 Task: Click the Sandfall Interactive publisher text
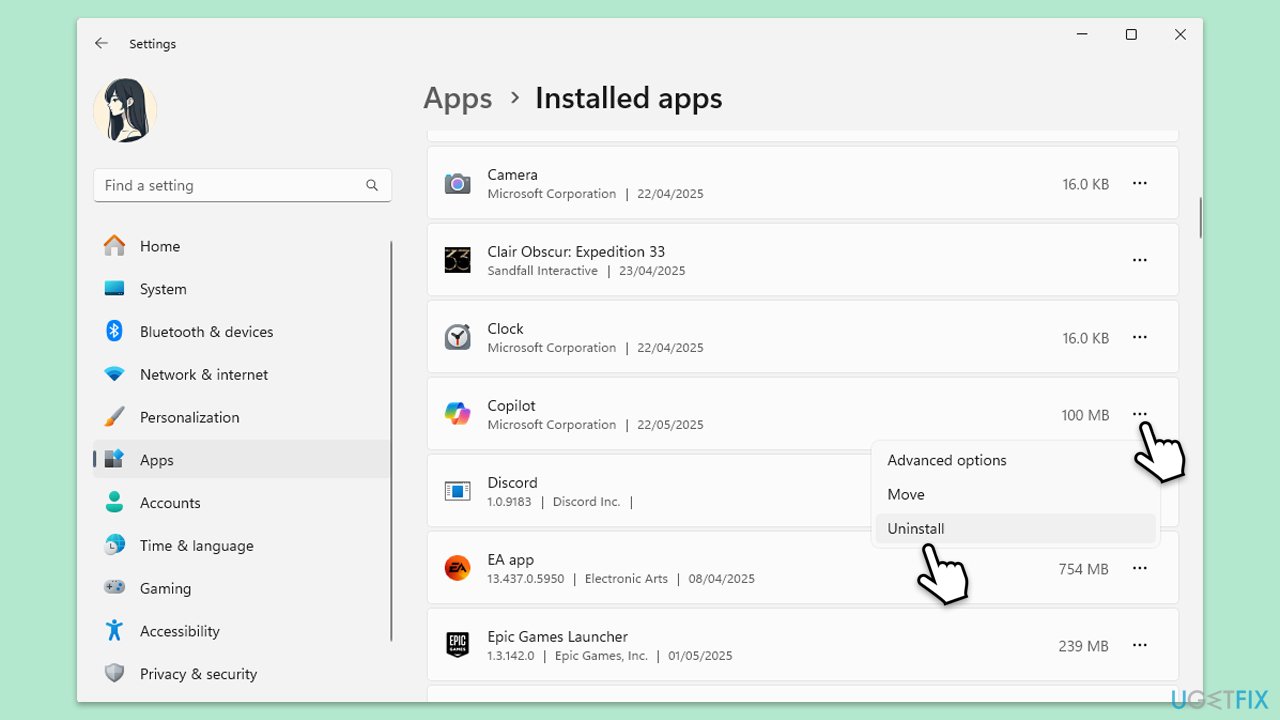point(543,271)
